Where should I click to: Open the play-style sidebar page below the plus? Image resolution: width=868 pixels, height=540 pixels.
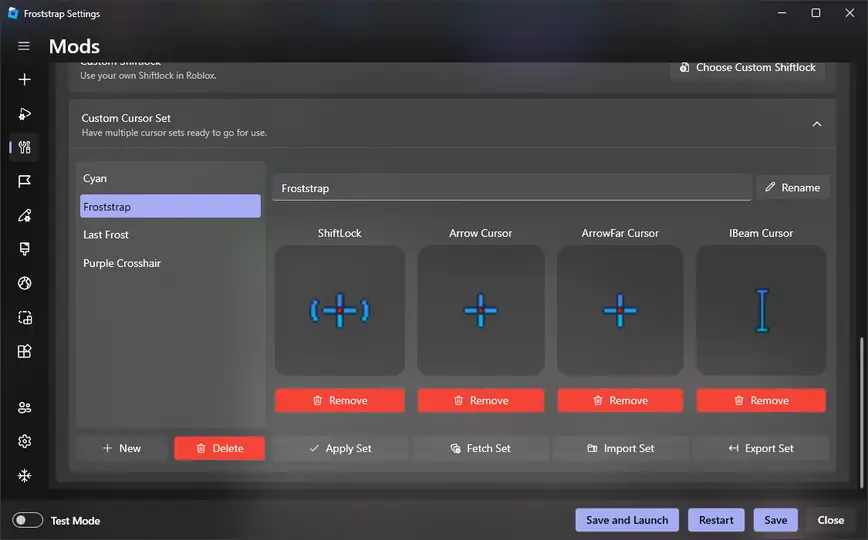tap(24, 114)
